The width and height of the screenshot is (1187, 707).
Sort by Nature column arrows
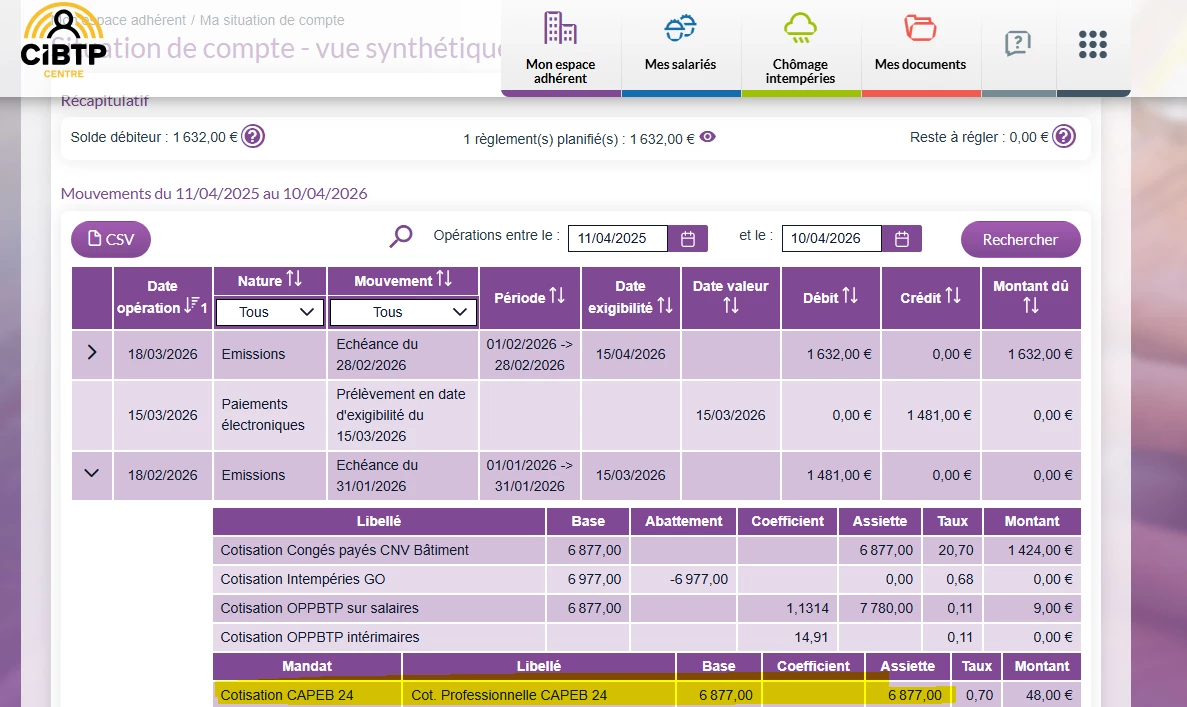point(294,280)
